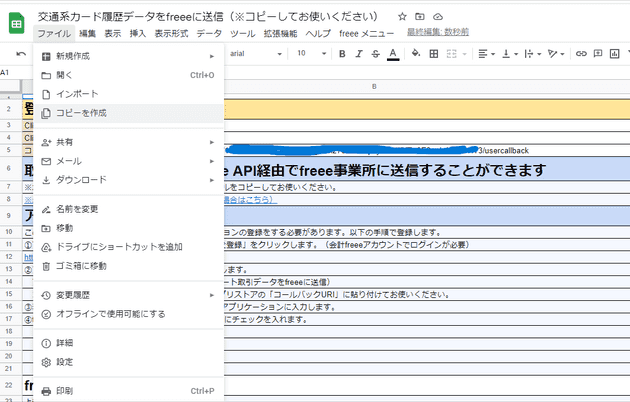630x402 pixels.
Task: Open horizontal align dropdown
Action: 486,54
